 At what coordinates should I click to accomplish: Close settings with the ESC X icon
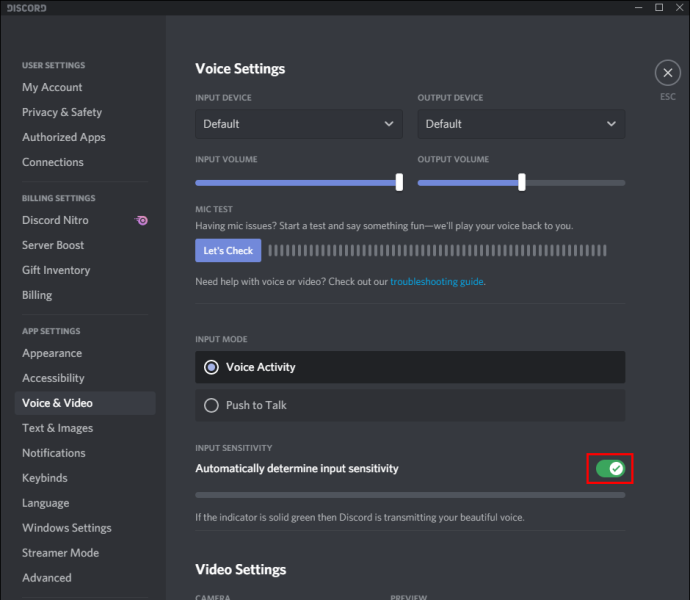point(668,73)
